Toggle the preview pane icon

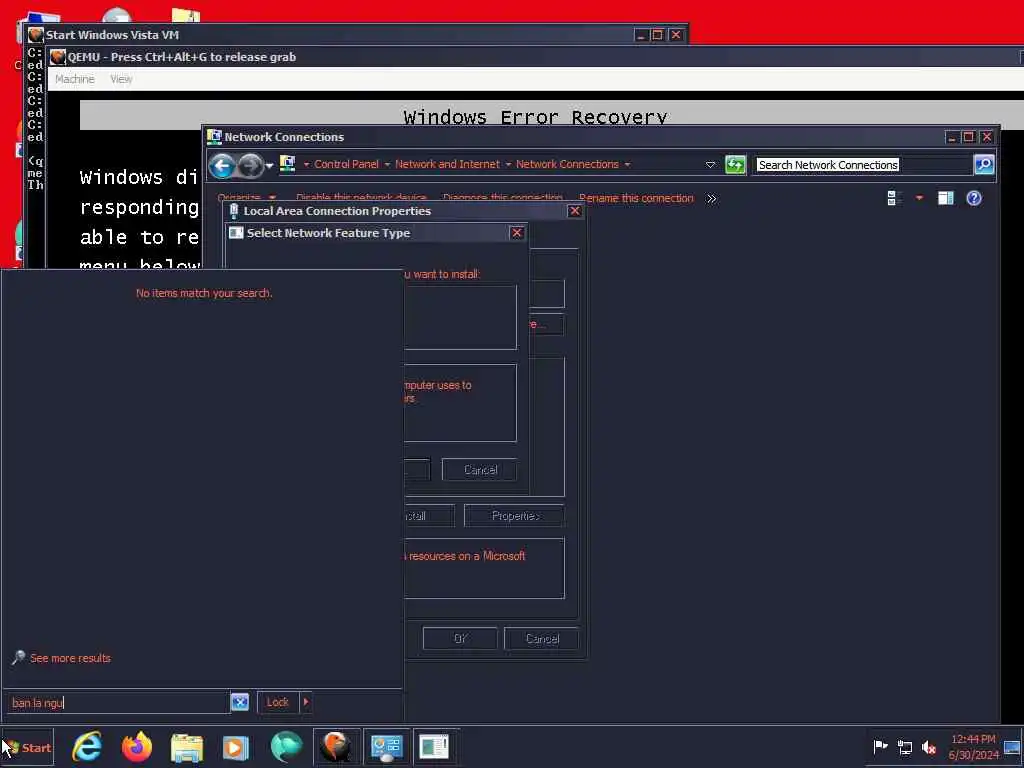tap(946, 198)
